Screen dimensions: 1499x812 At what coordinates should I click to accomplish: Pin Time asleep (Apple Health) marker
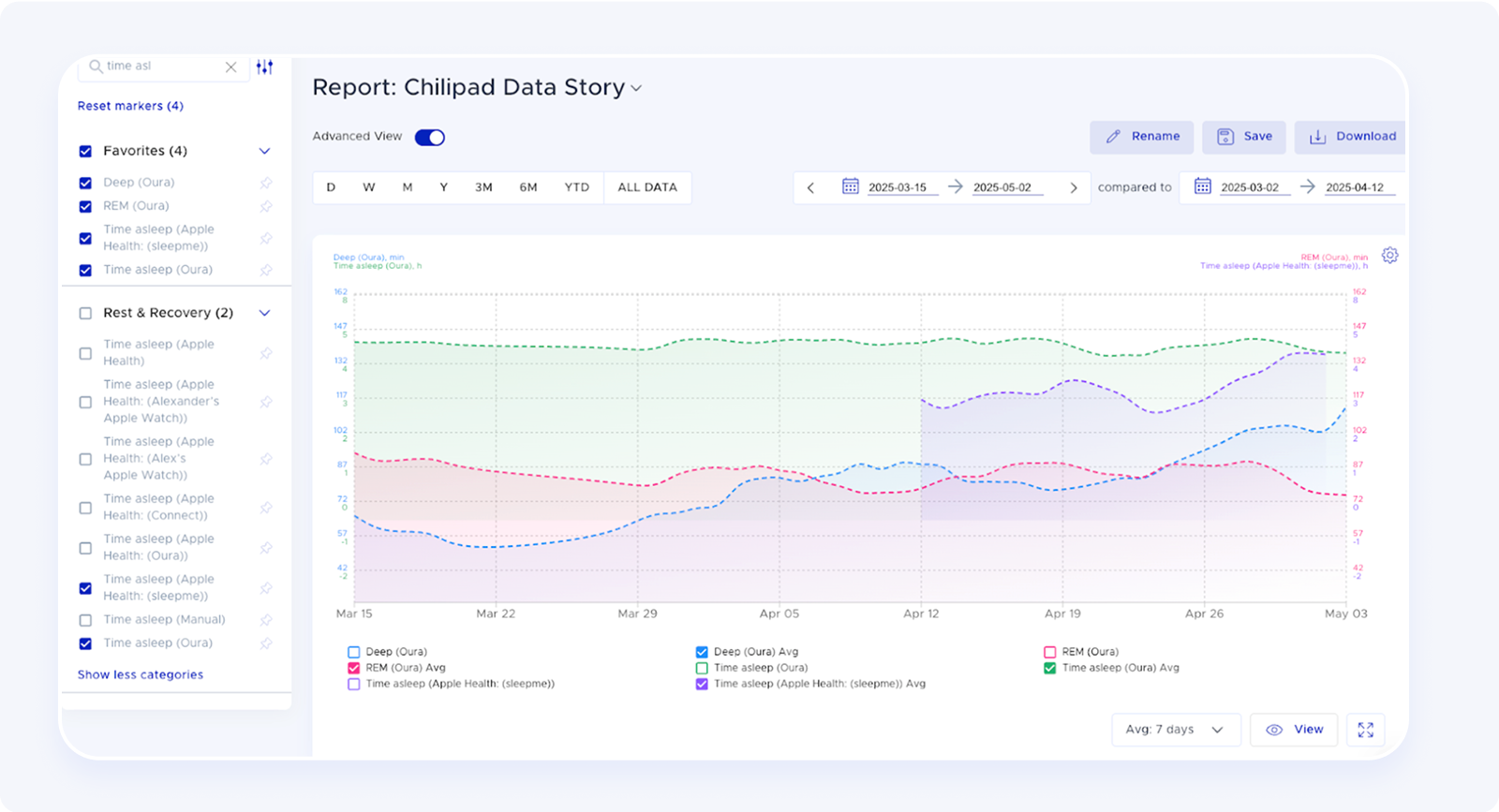[266, 353]
